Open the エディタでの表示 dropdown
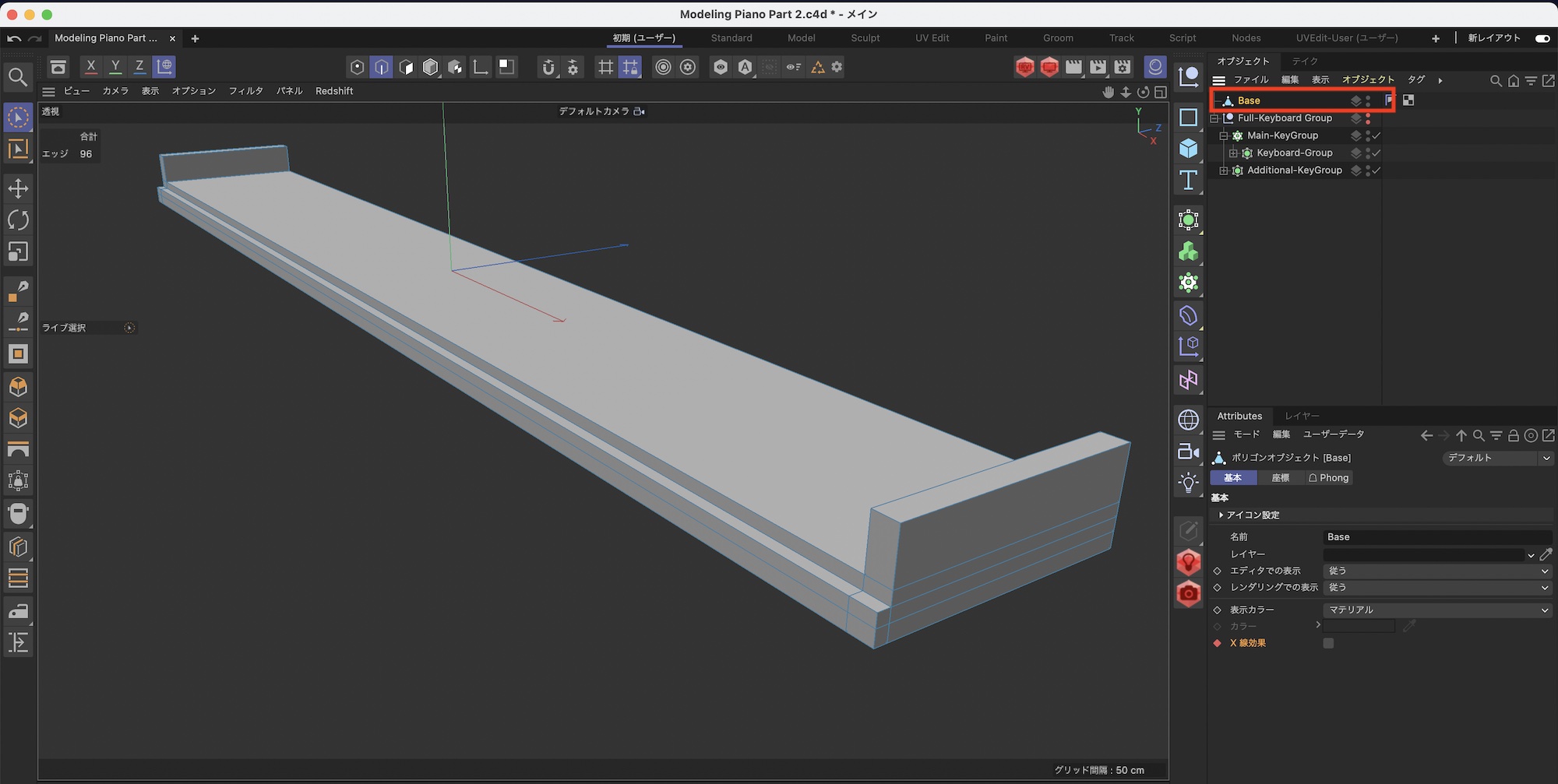Viewport: 1558px width, 784px height. [1436, 571]
